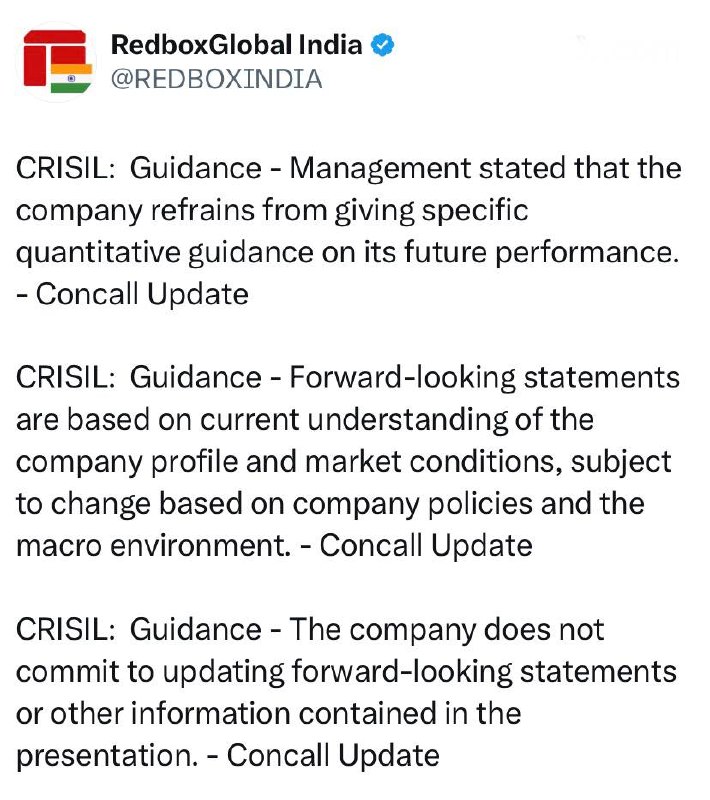Click the phrase "macro environment"
This screenshot has width=710, height=800.
(156, 546)
